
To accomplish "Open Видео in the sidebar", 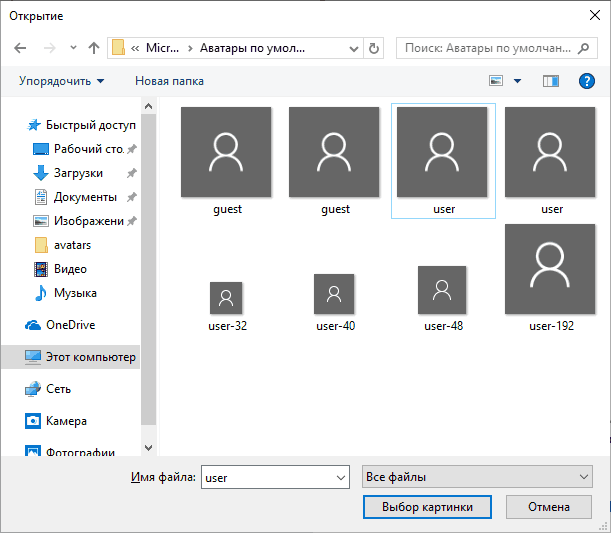I will coord(61,269).
